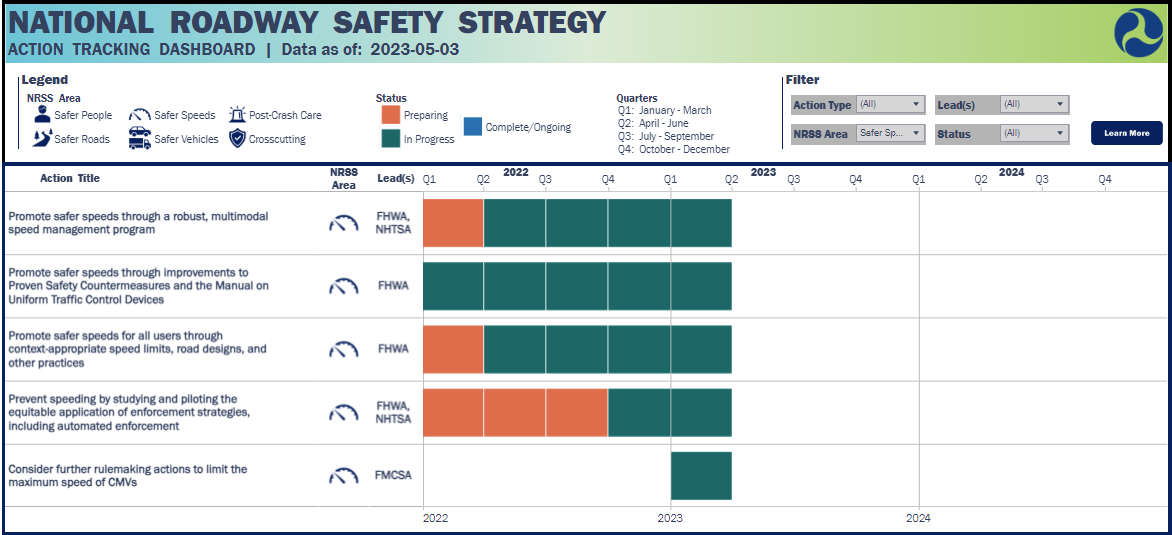1172x535 pixels.
Task: Expand the Status filter dropdown
Action: click(1034, 133)
